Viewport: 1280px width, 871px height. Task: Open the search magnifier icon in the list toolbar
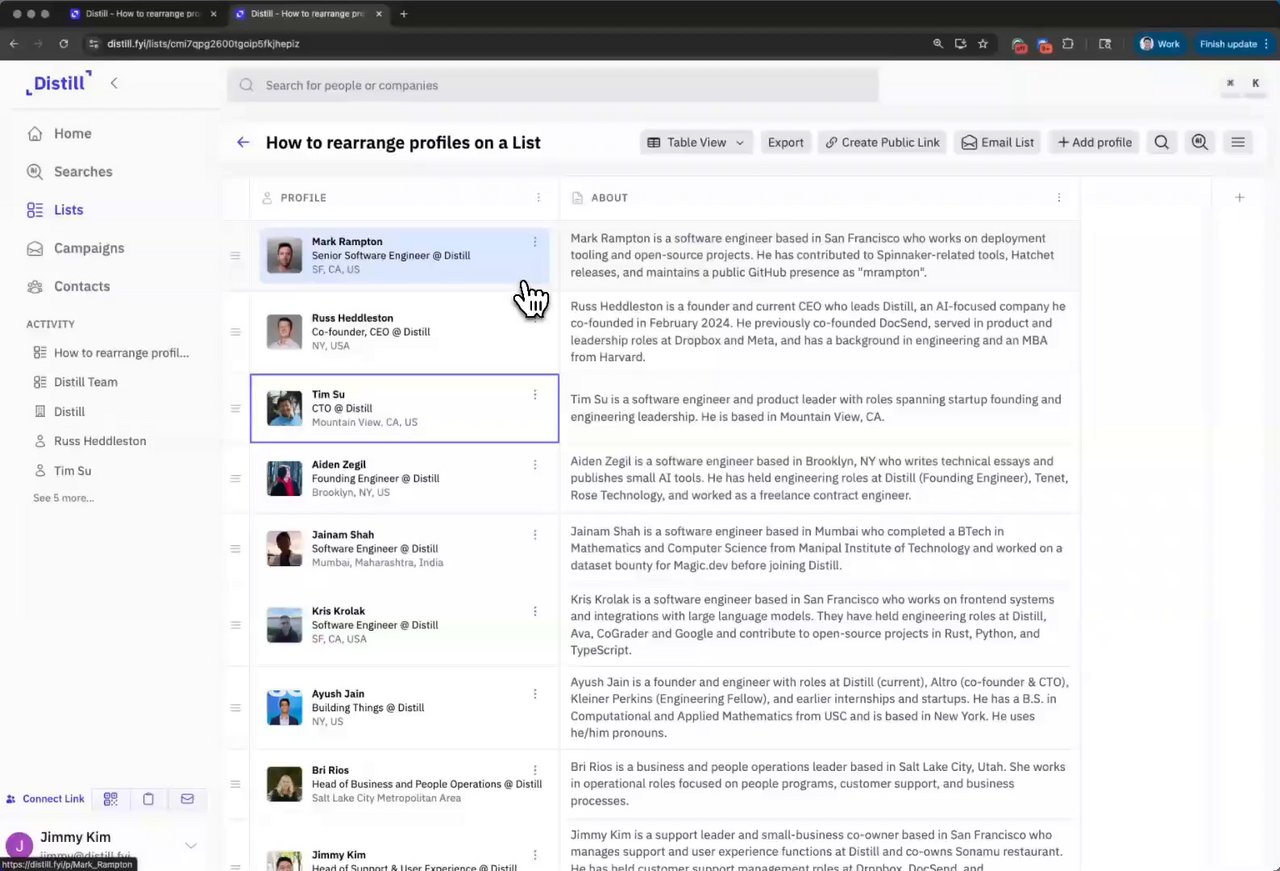(1161, 142)
